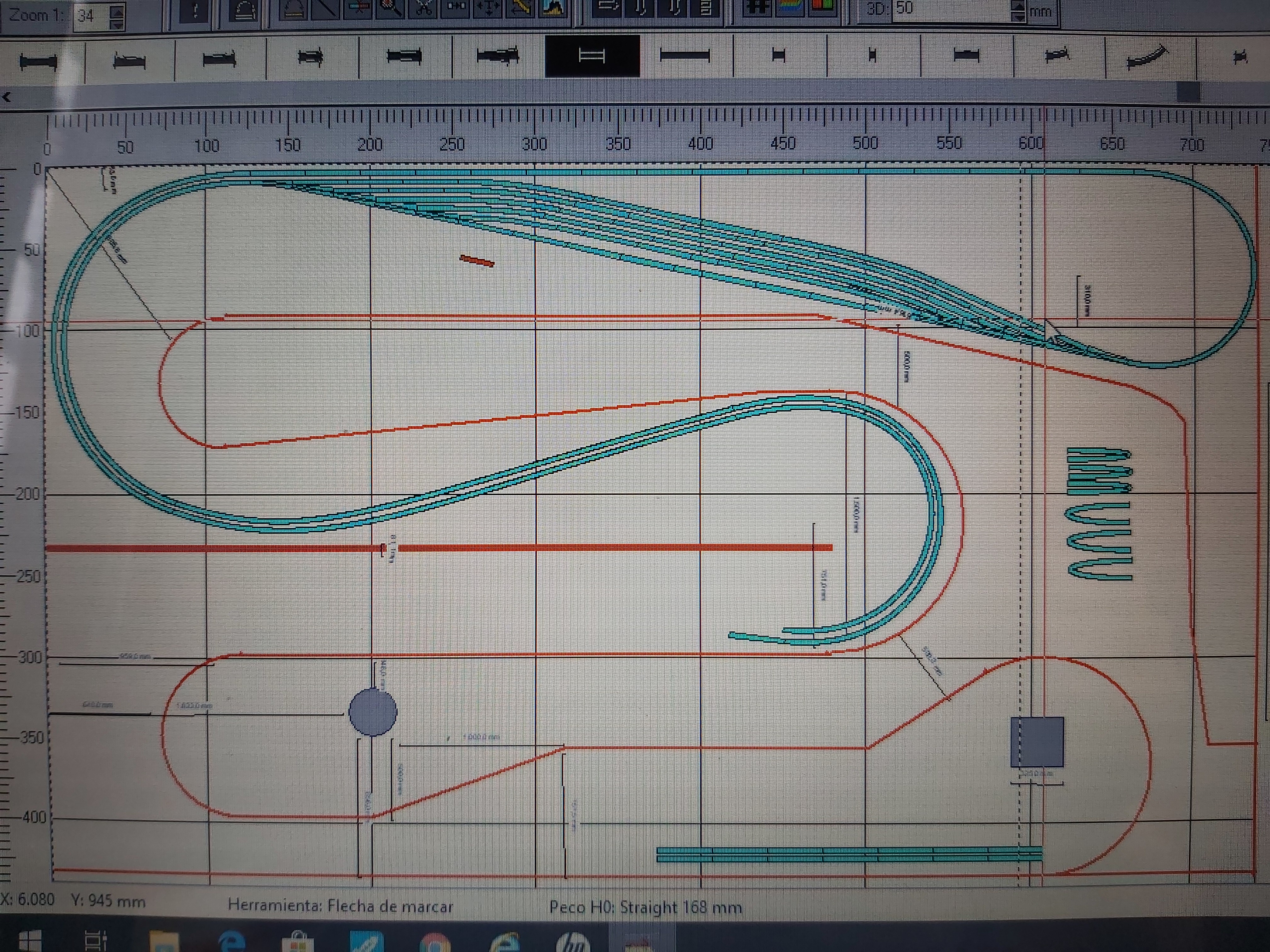Image resolution: width=1270 pixels, height=952 pixels.
Task: Click the track palette left scroll arrow
Action: coord(7,98)
